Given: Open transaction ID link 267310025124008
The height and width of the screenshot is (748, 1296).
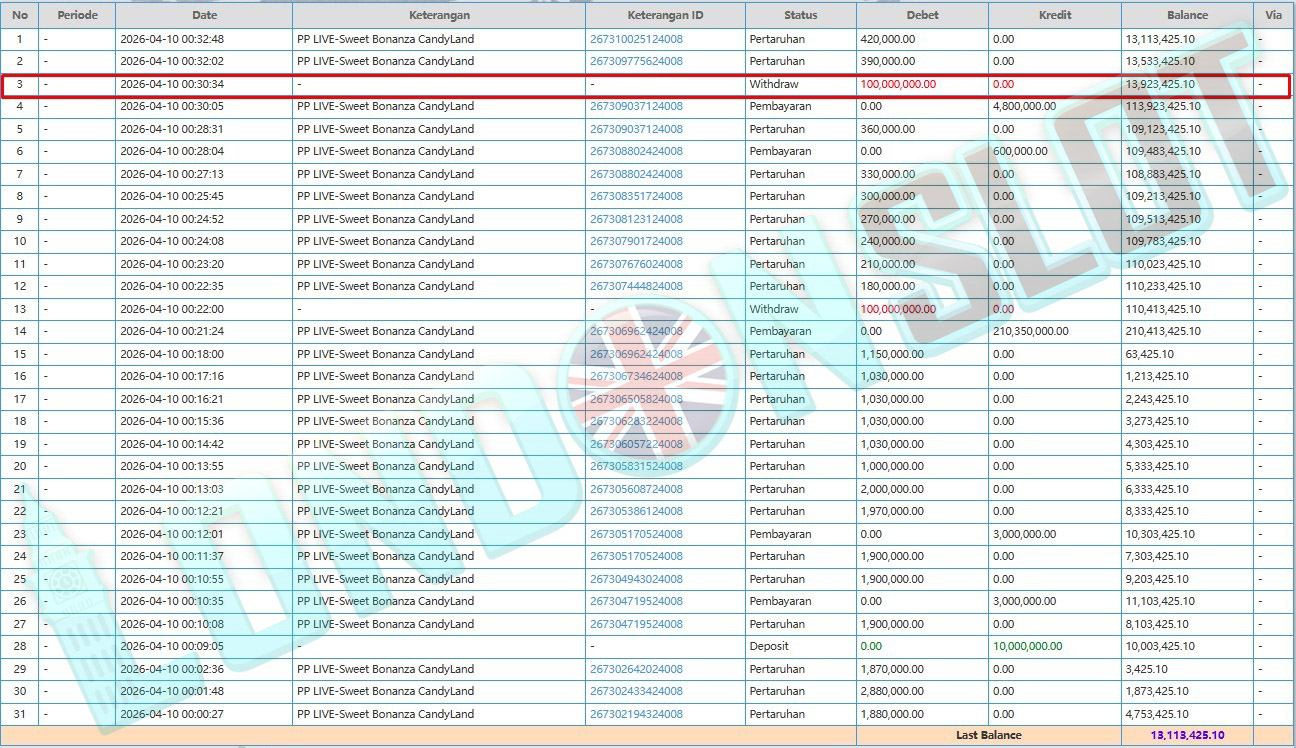Looking at the screenshot, I should click(x=636, y=39).
